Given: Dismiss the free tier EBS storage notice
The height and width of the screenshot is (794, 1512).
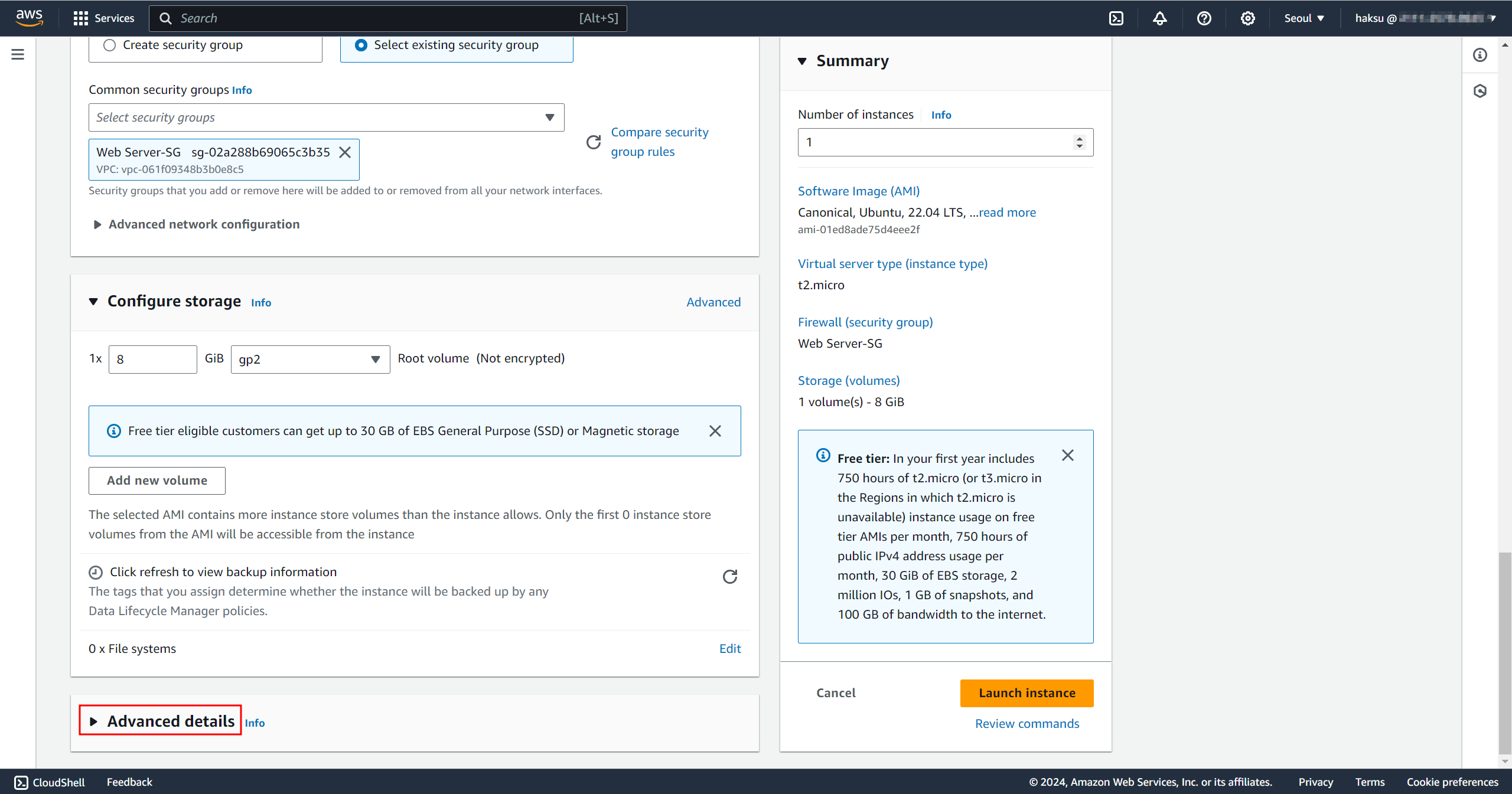Looking at the screenshot, I should 715,431.
